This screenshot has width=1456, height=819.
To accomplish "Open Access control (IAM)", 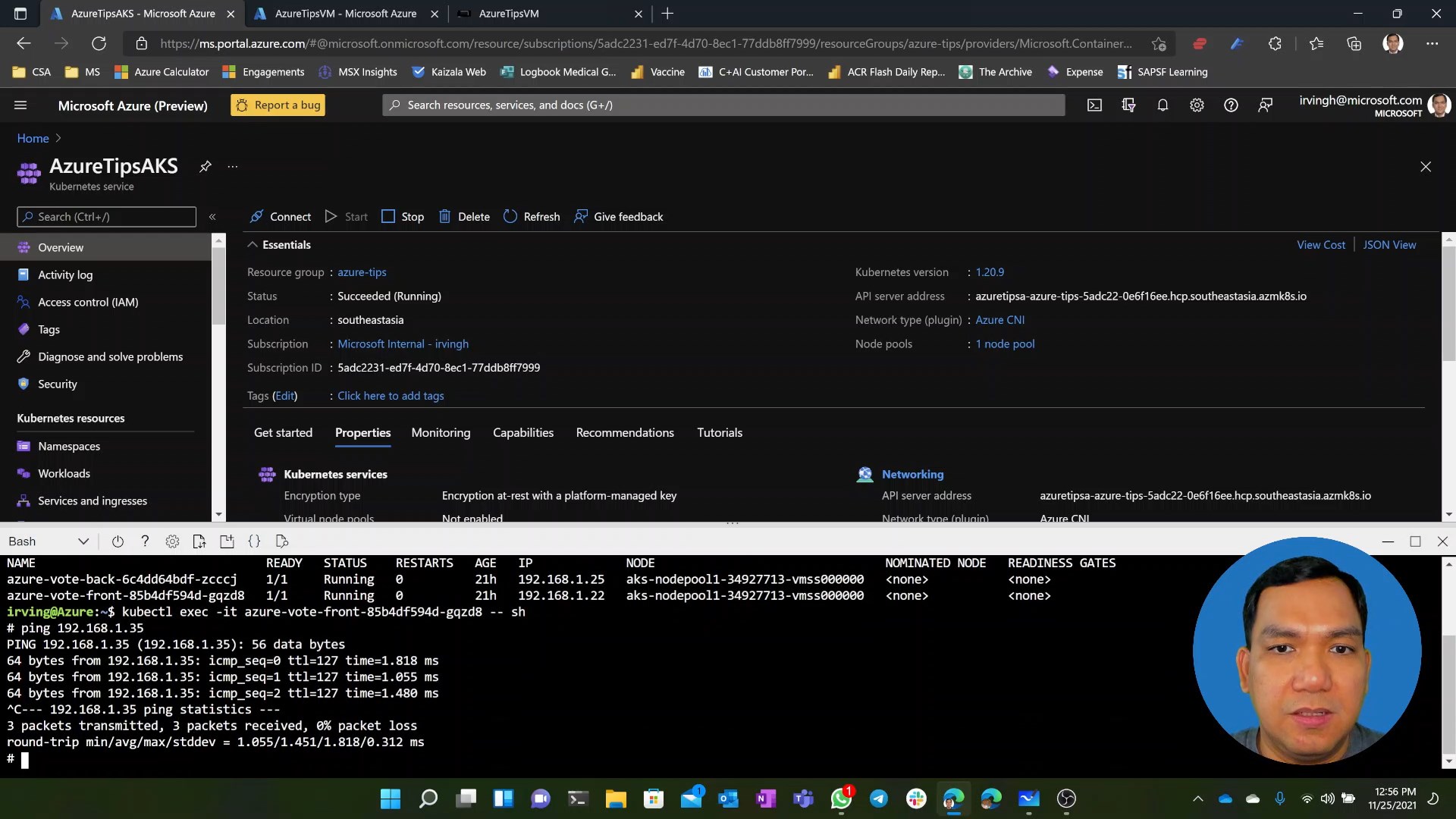I will point(106,303).
